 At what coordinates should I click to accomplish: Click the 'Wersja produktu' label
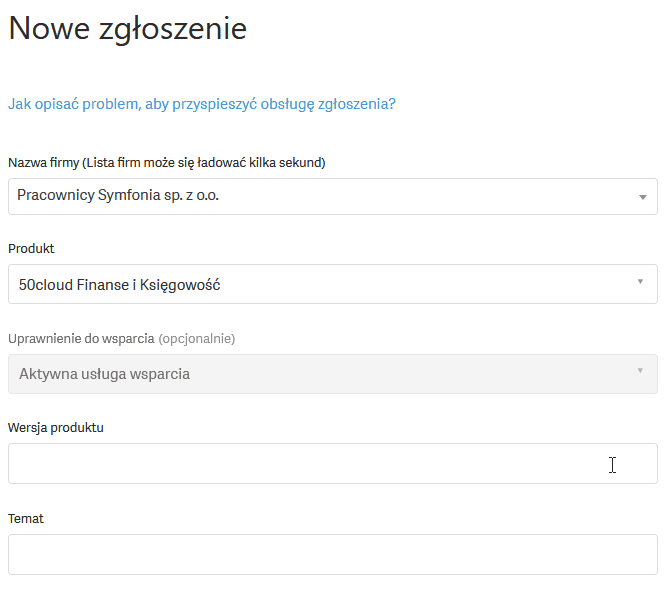pos(56,427)
